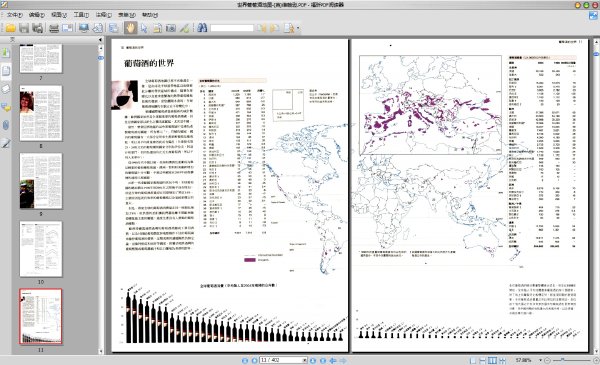Switch to continuous page layout
This screenshot has height=365, width=600.
483,360
